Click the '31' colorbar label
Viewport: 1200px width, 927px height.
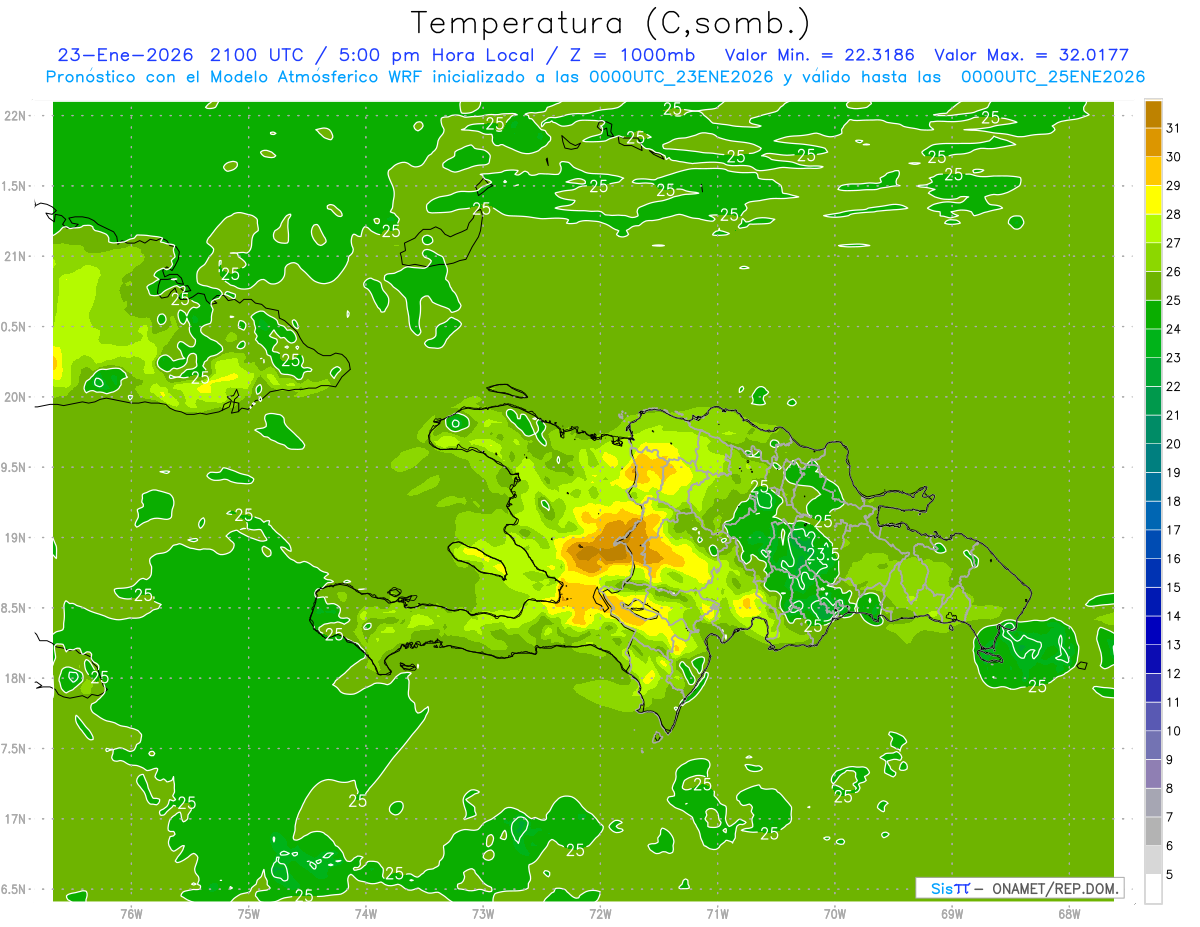[x=1174, y=128]
